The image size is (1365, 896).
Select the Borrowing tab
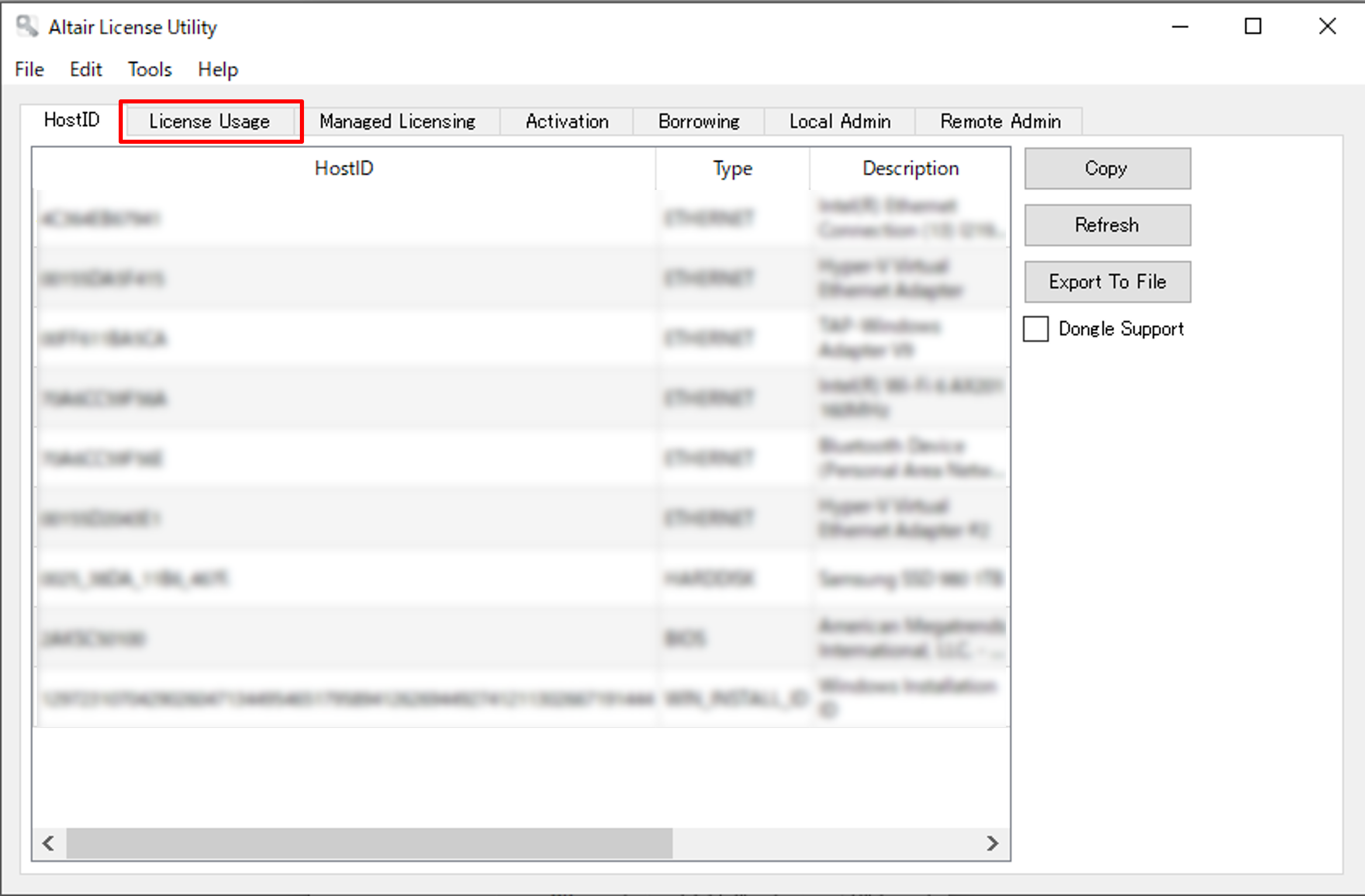(699, 122)
